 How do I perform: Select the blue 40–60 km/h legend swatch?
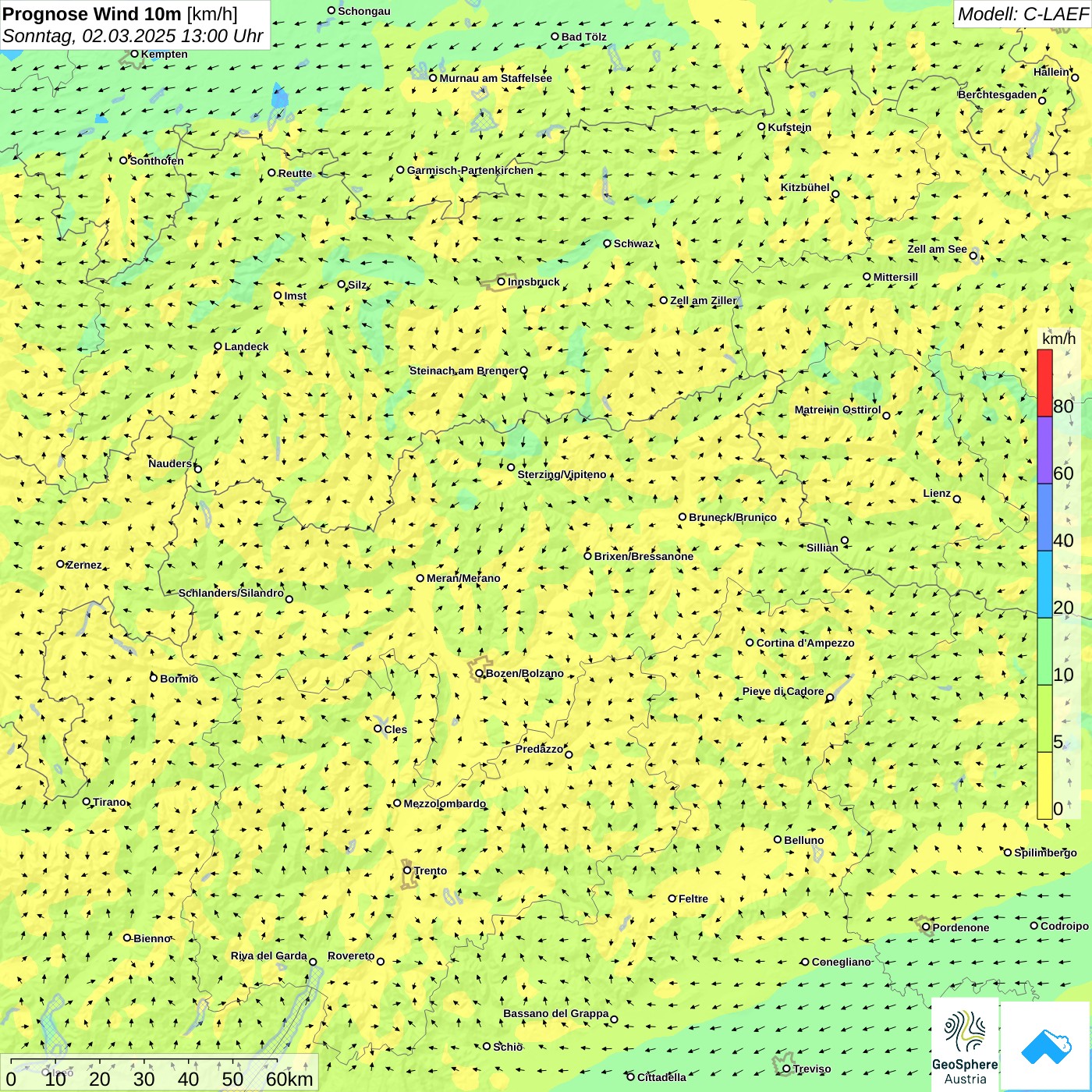coord(1044,517)
